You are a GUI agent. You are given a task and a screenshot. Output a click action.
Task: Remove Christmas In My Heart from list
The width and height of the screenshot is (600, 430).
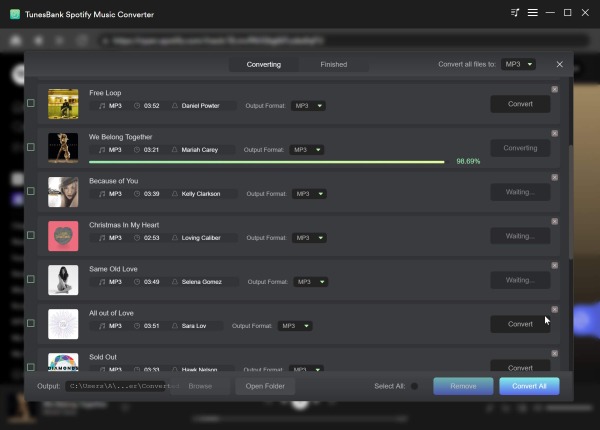pos(554,221)
